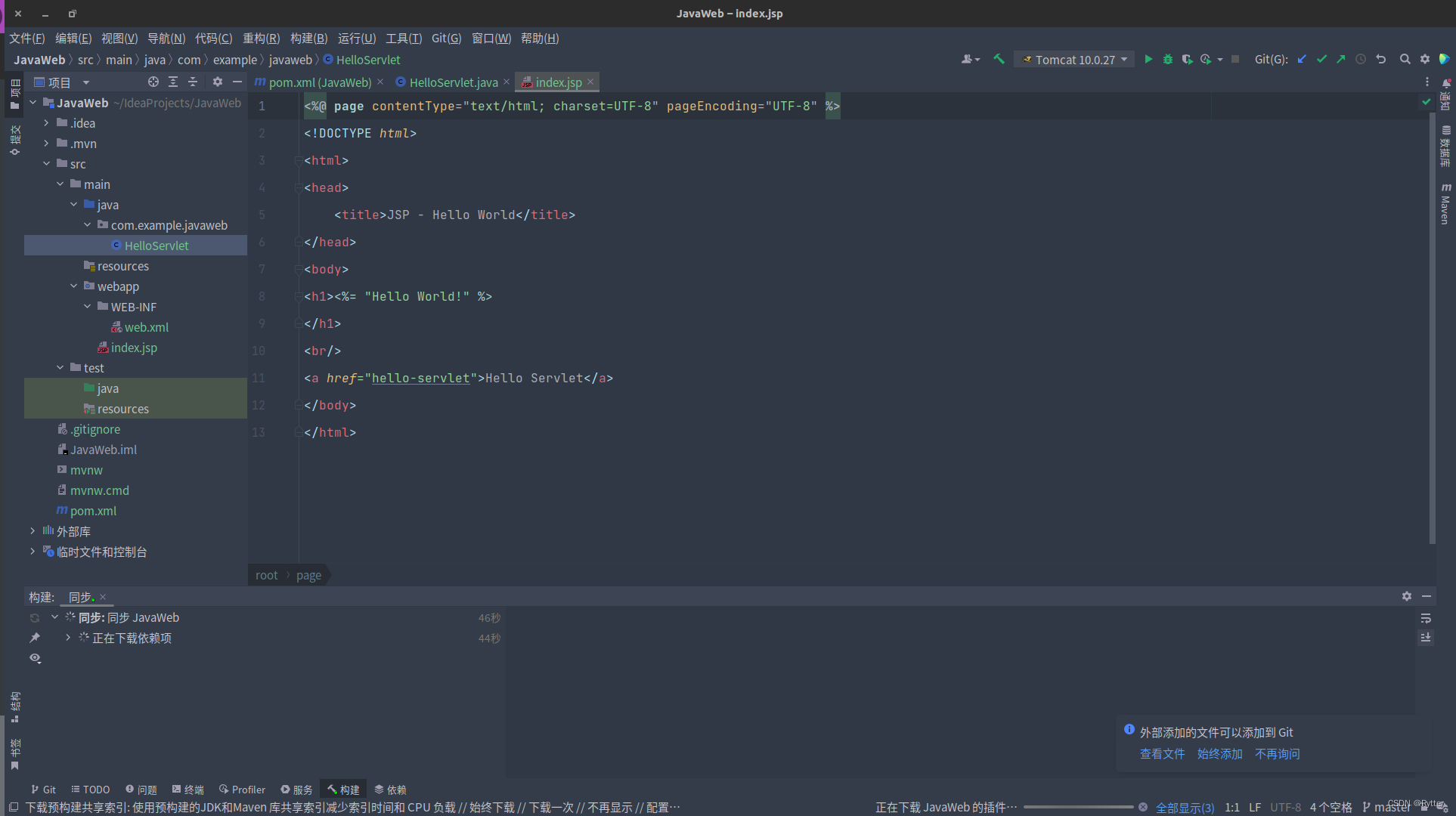Viewport: 1456px width, 816px height.
Task: Toggle the Bookmarks side panel
Action: coord(15,754)
